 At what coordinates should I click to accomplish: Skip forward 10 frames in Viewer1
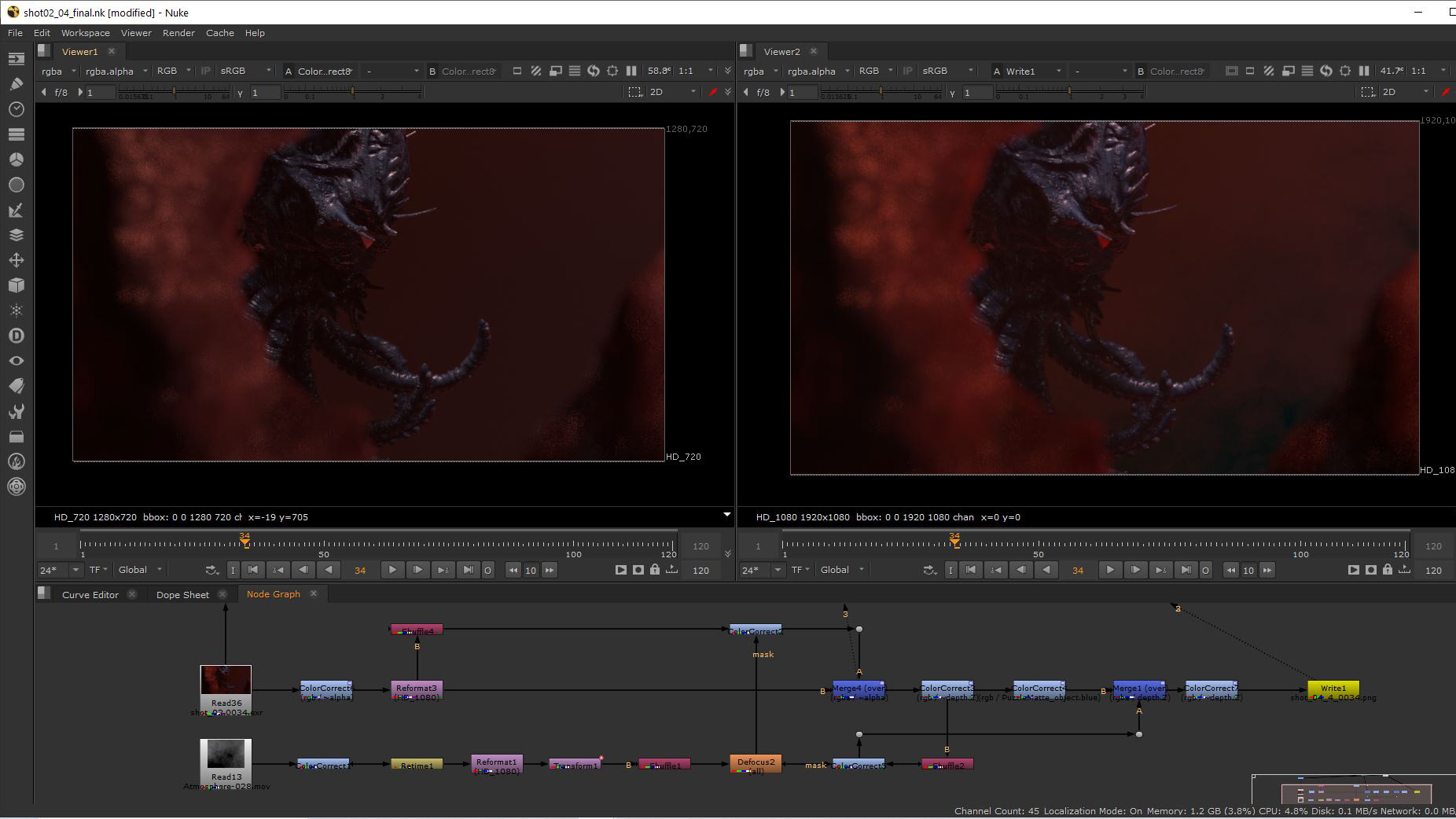click(550, 570)
